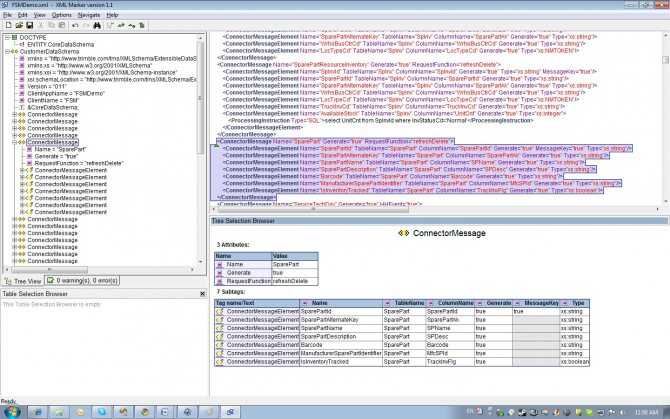Click the ManufacturerSparePartIdentifier cell in subtags table
The height and width of the screenshot is (419, 670).
coord(341,353)
